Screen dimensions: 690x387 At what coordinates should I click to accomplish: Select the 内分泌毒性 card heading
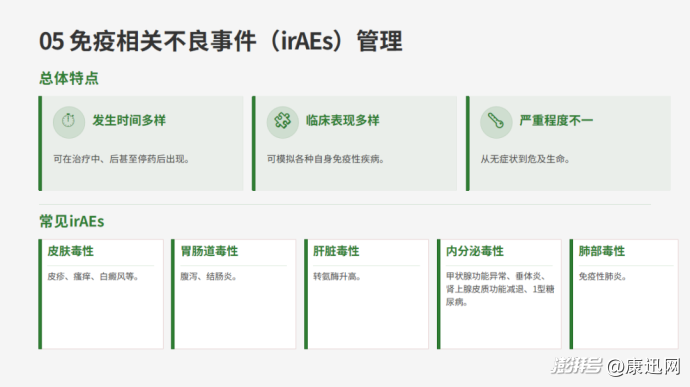[x=475, y=251]
